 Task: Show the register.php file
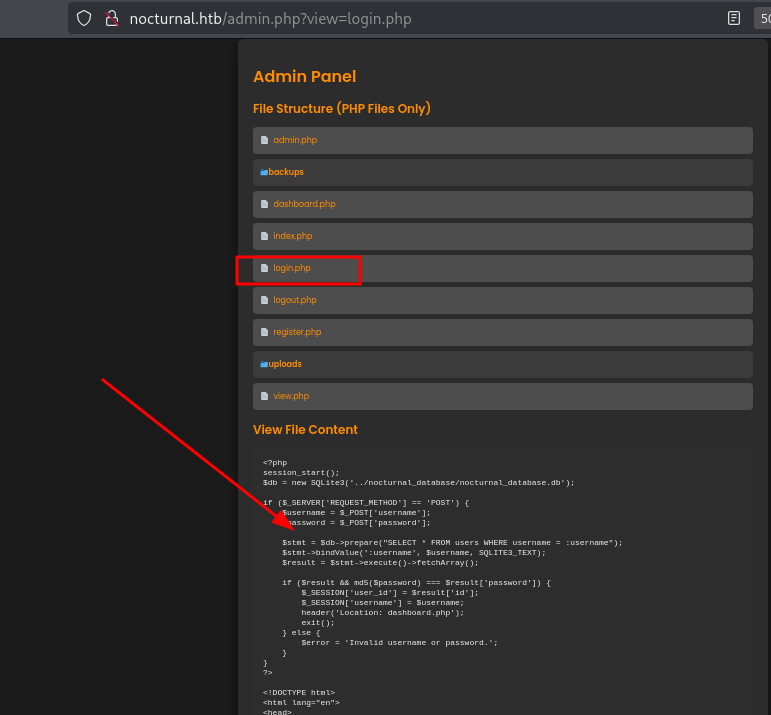pyautogui.click(x=297, y=332)
